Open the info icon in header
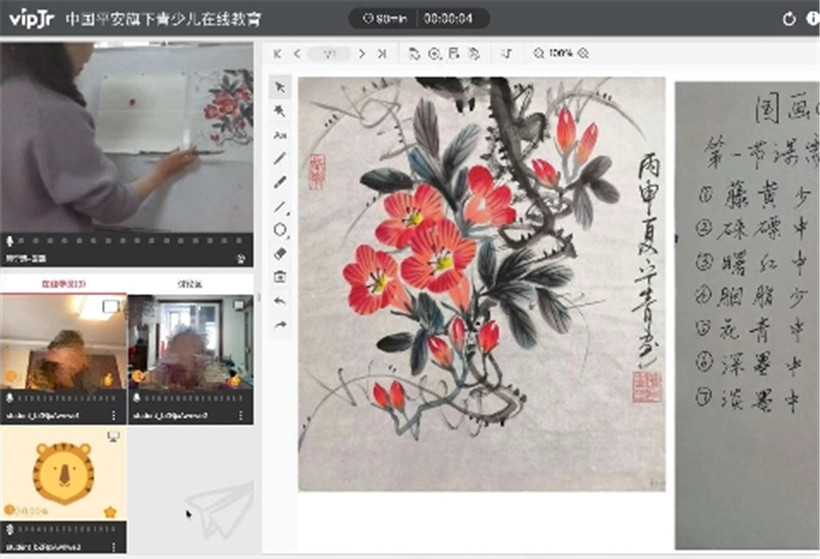Screen dimensions: 820x559 click(813, 18)
